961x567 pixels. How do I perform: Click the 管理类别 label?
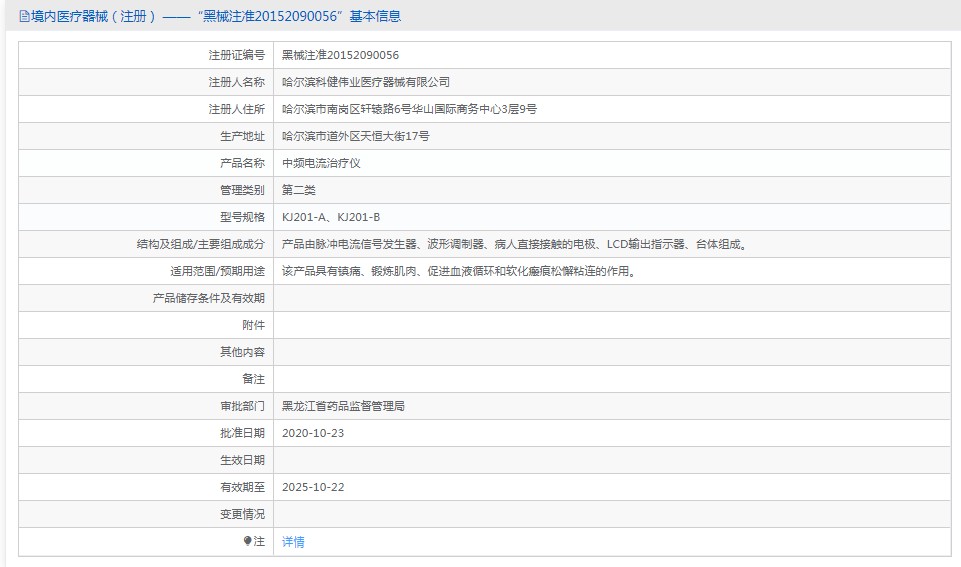(242, 190)
